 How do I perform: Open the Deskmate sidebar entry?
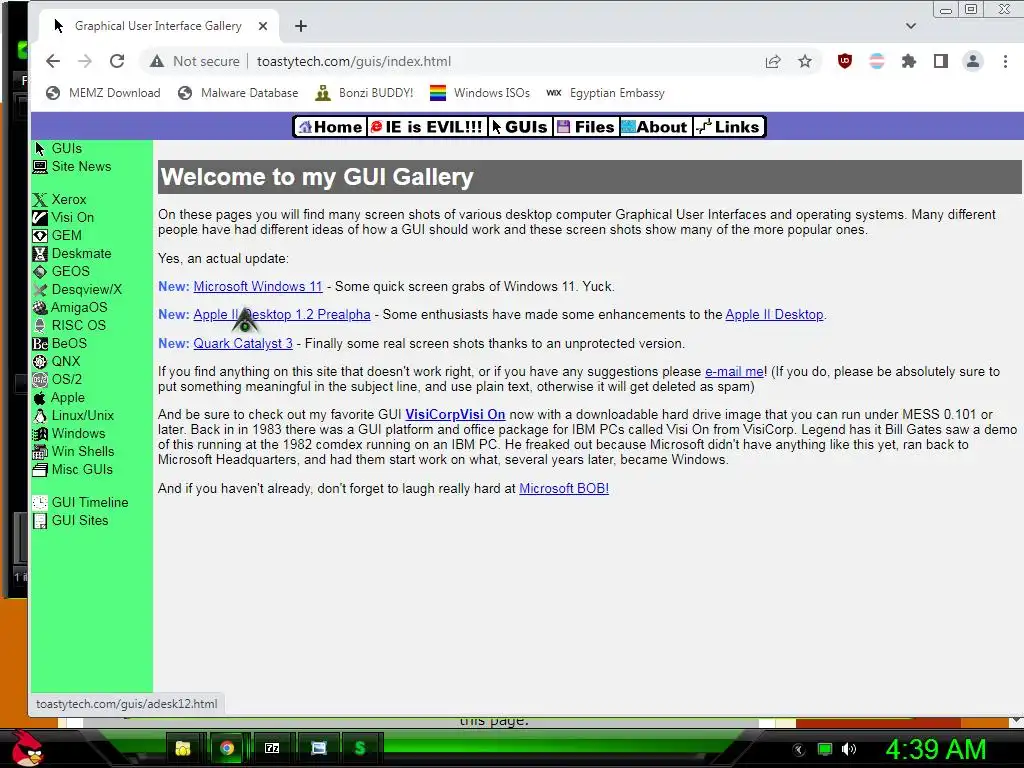tap(72, 253)
